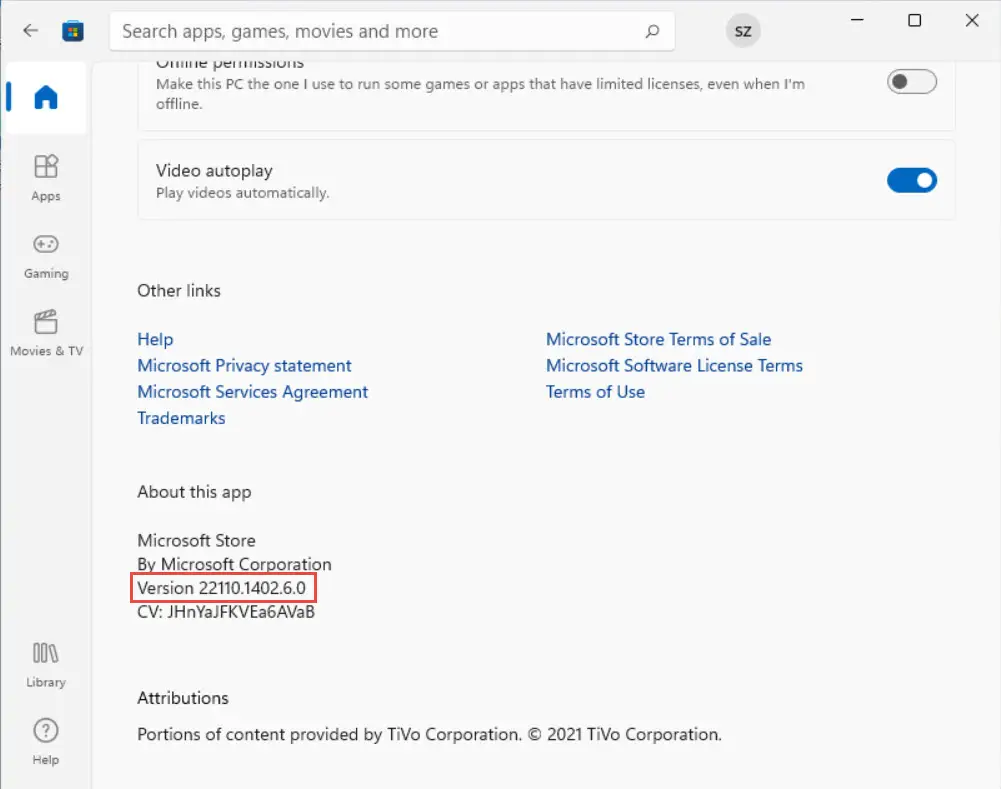Image resolution: width=1001 pixels, height=789 pixels.
Task: Open Microsoft Services Agreement link
Action: click(253, 391)
